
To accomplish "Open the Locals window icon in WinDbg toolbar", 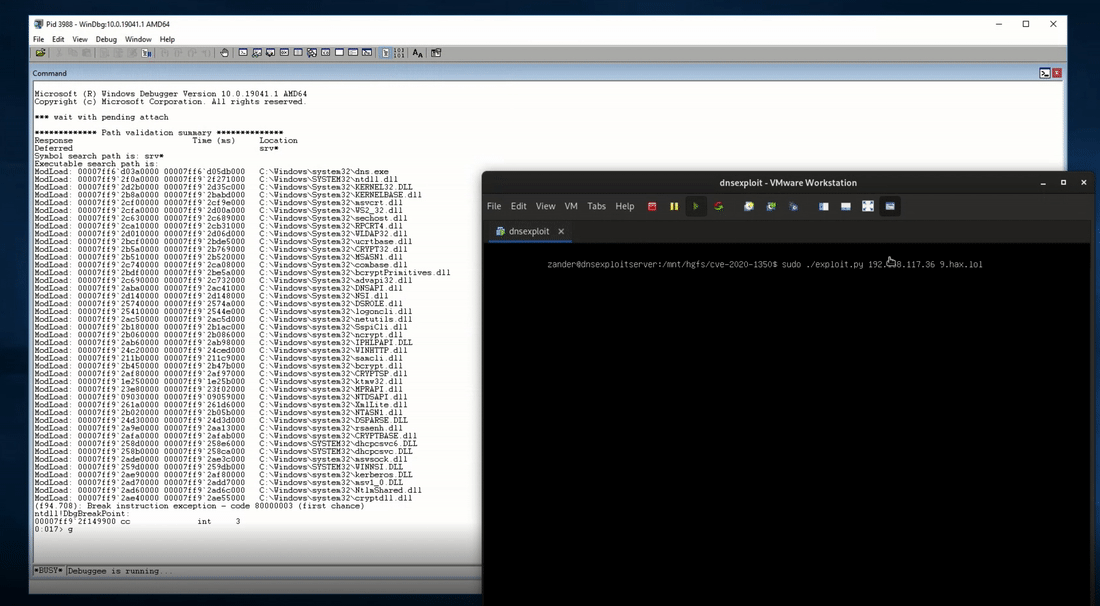I will (270, 53).
